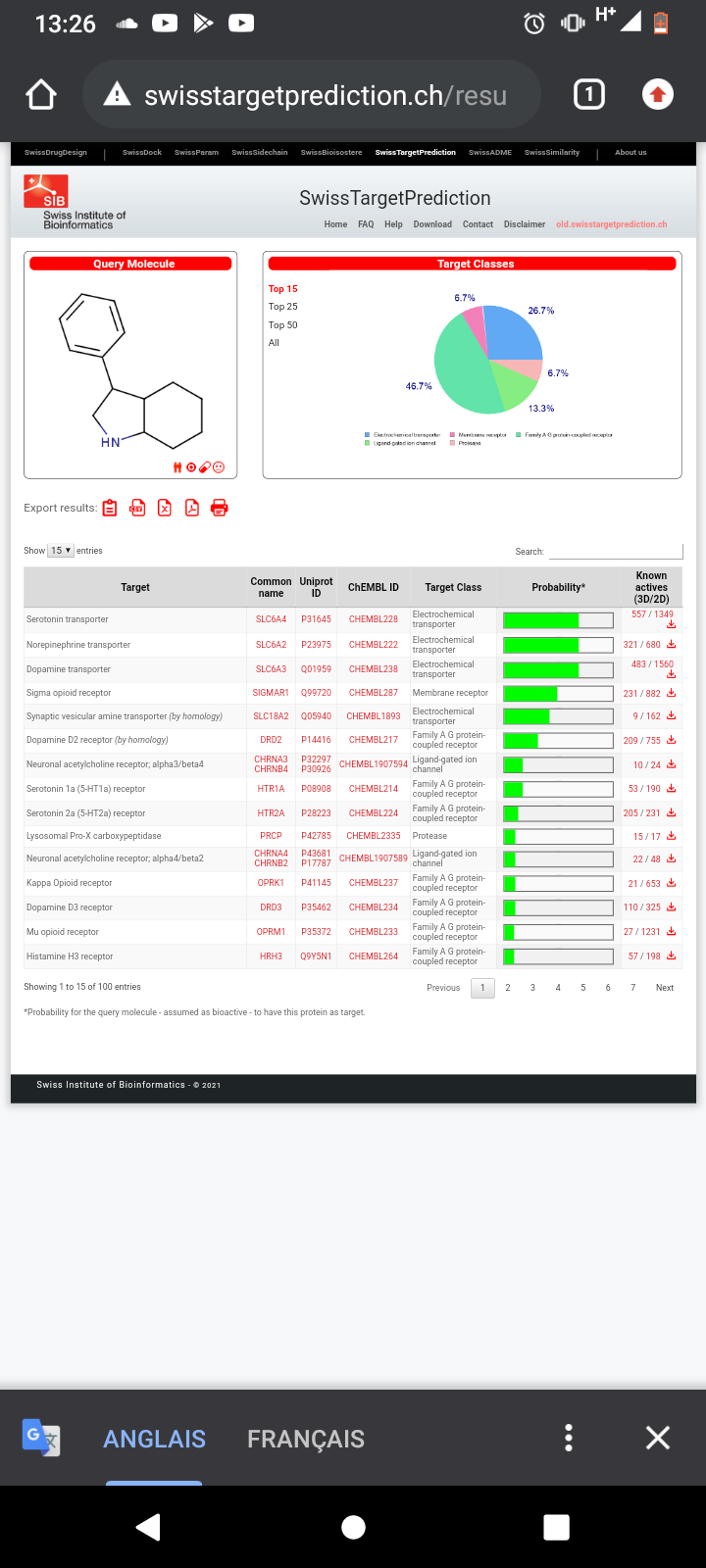
Task: Open the SIB Swiss Institute of Bioinformatics logo
Action: tap(75, 203)
